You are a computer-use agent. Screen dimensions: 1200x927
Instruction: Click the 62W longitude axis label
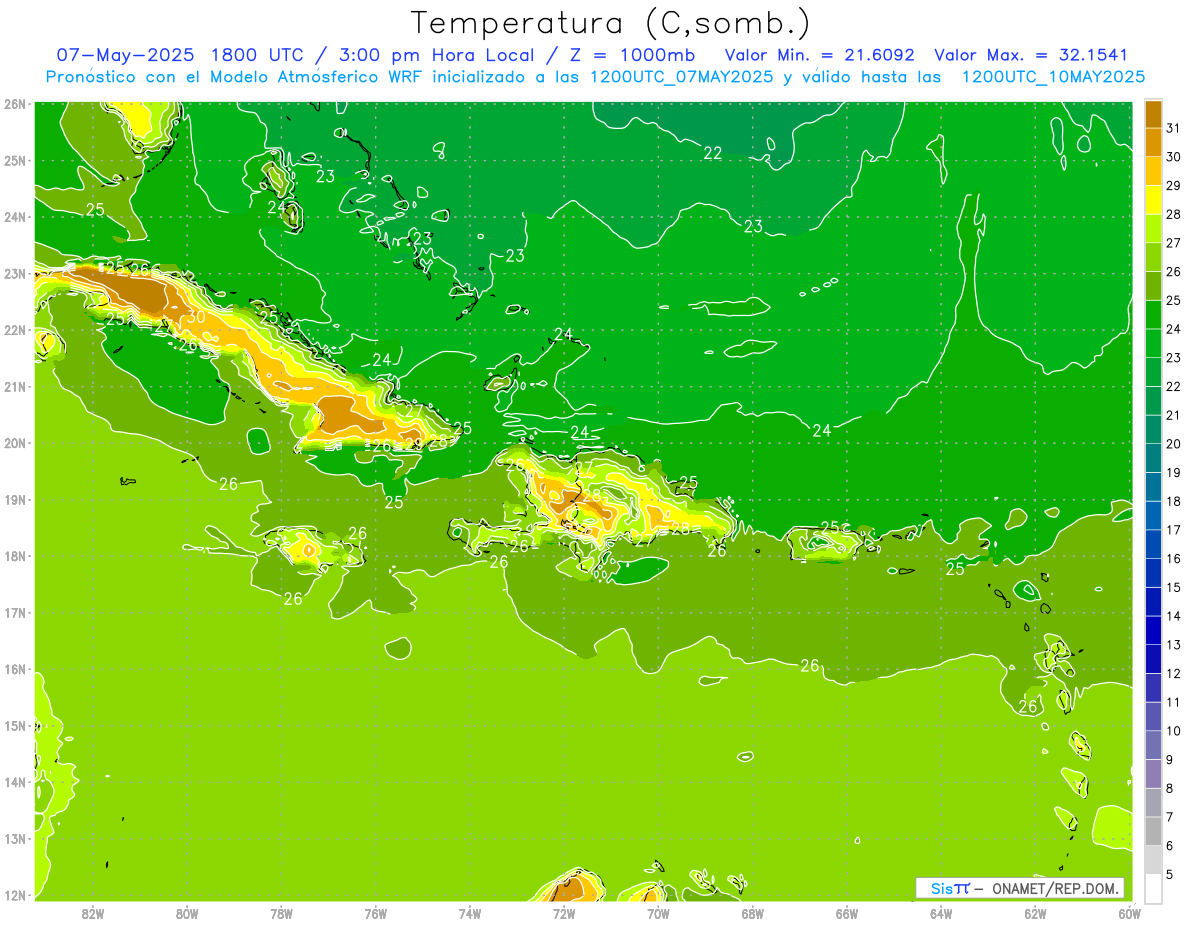pos(1035,912)
